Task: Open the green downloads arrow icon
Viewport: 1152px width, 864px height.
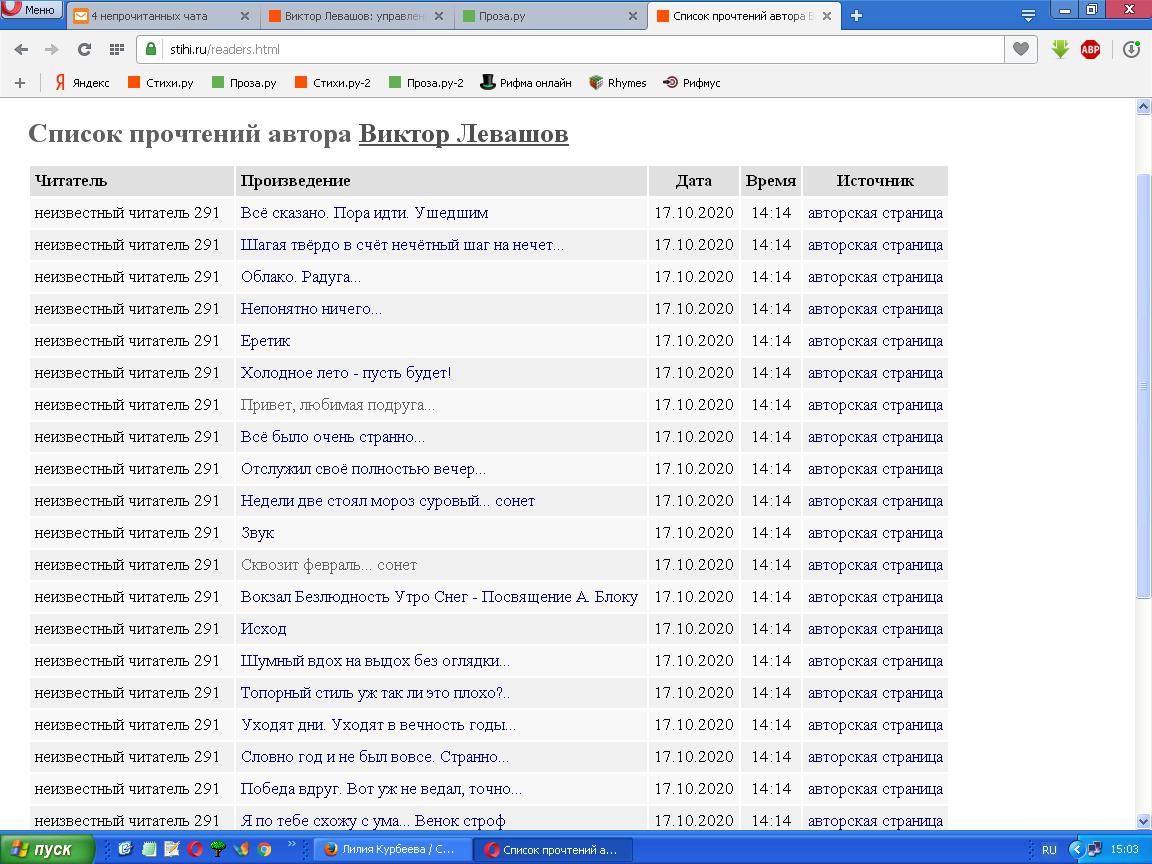Action: (1060, 49)
